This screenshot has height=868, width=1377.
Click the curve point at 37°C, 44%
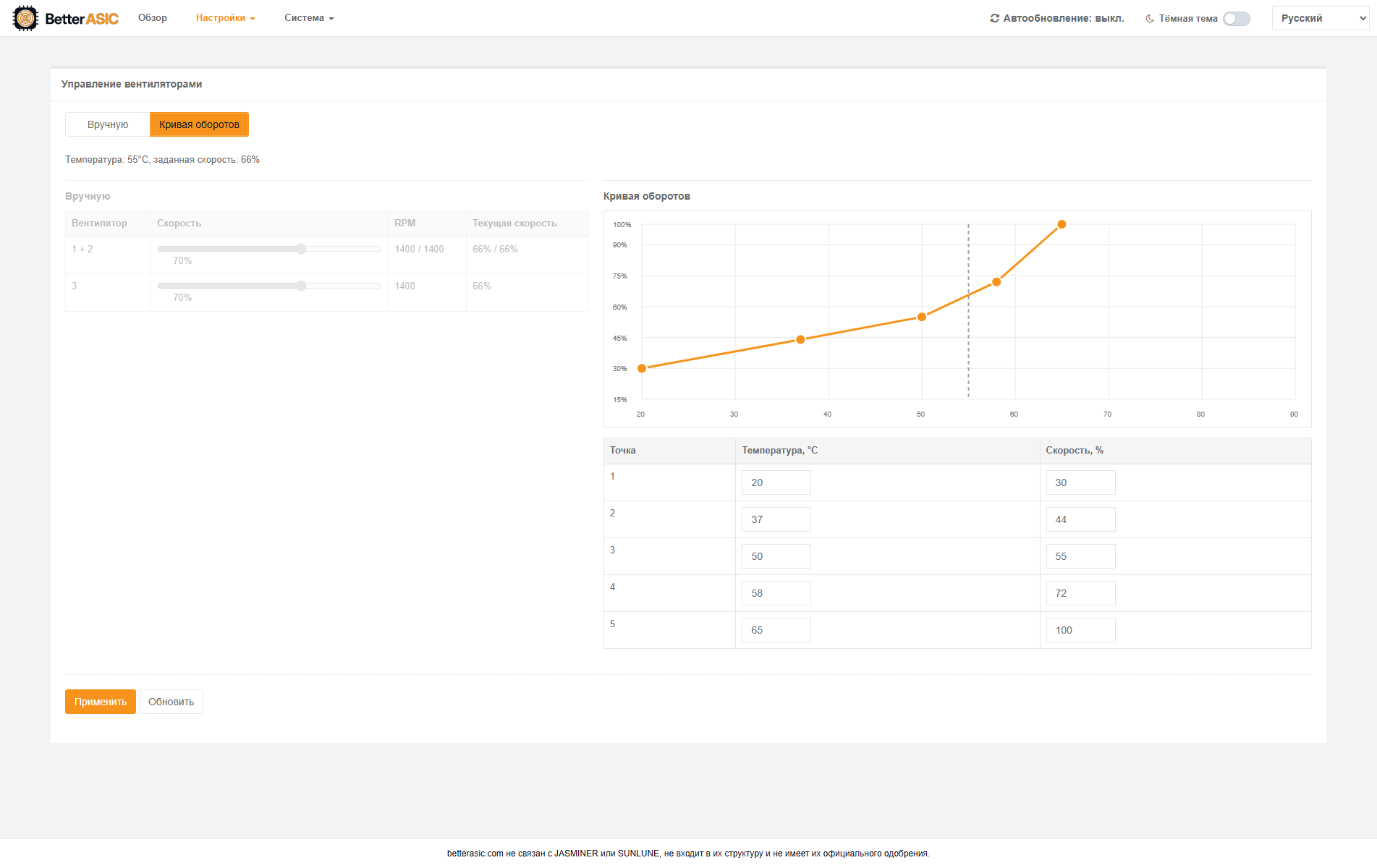(x=800, y=339)
